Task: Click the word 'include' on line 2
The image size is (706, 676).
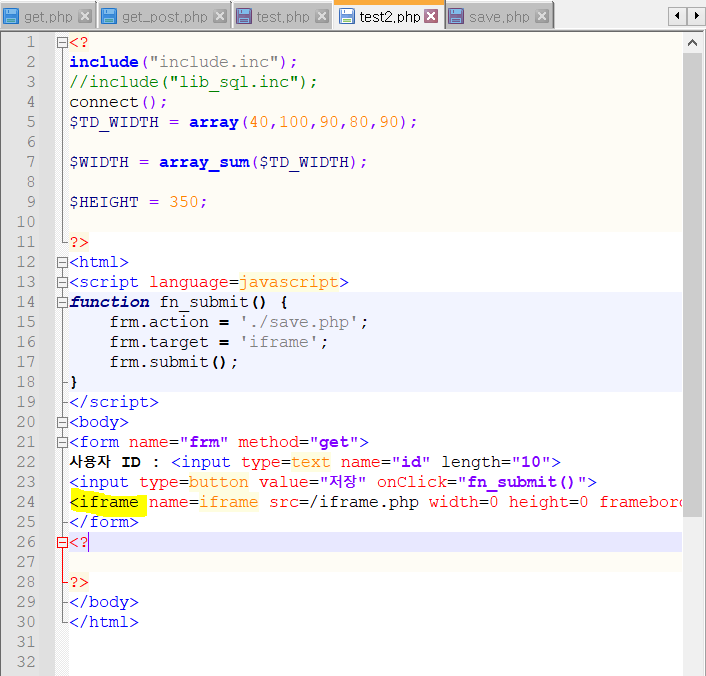Action: (104, 62)
